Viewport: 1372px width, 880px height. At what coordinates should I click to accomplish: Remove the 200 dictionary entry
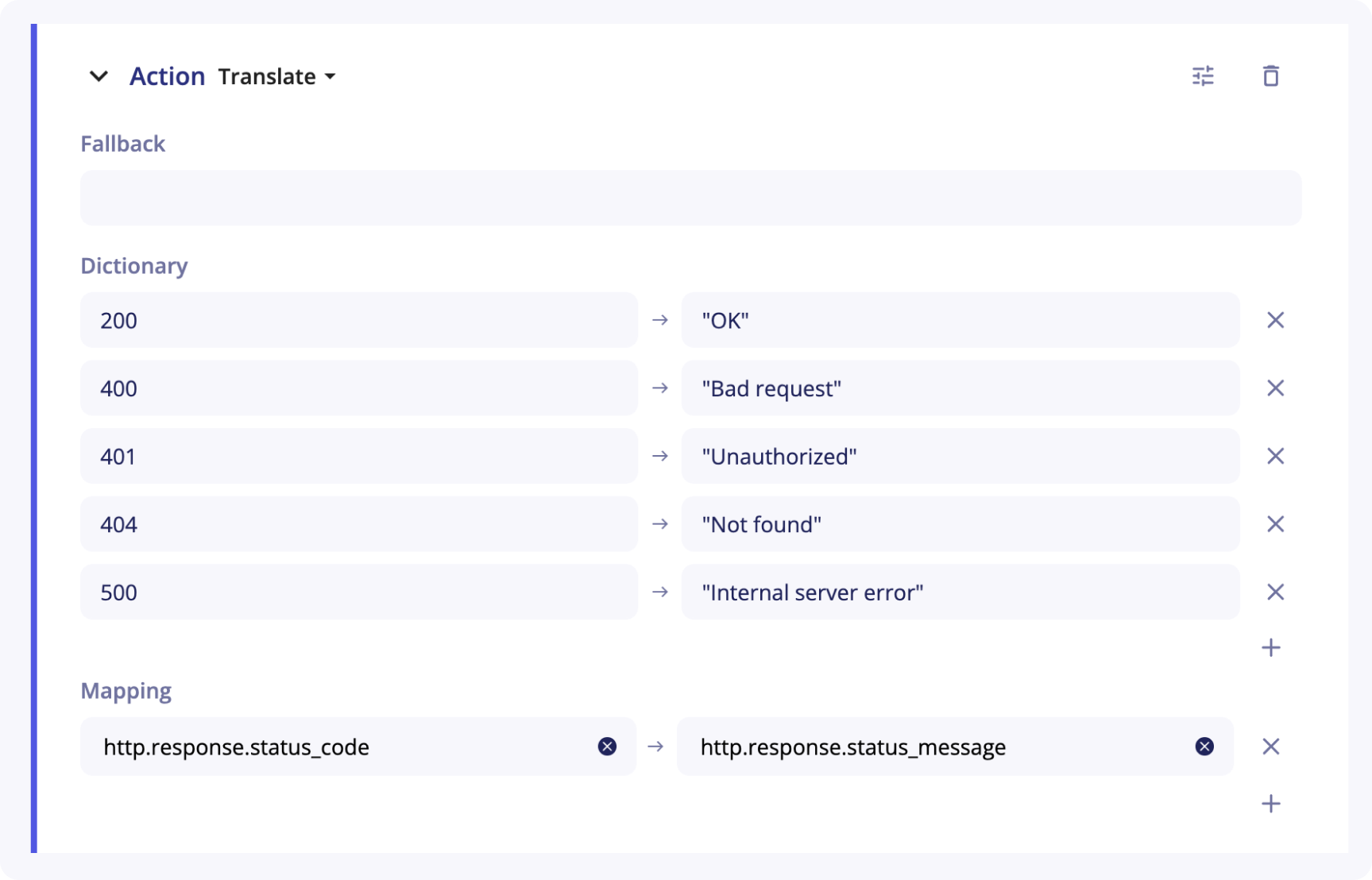[1275, 320]
